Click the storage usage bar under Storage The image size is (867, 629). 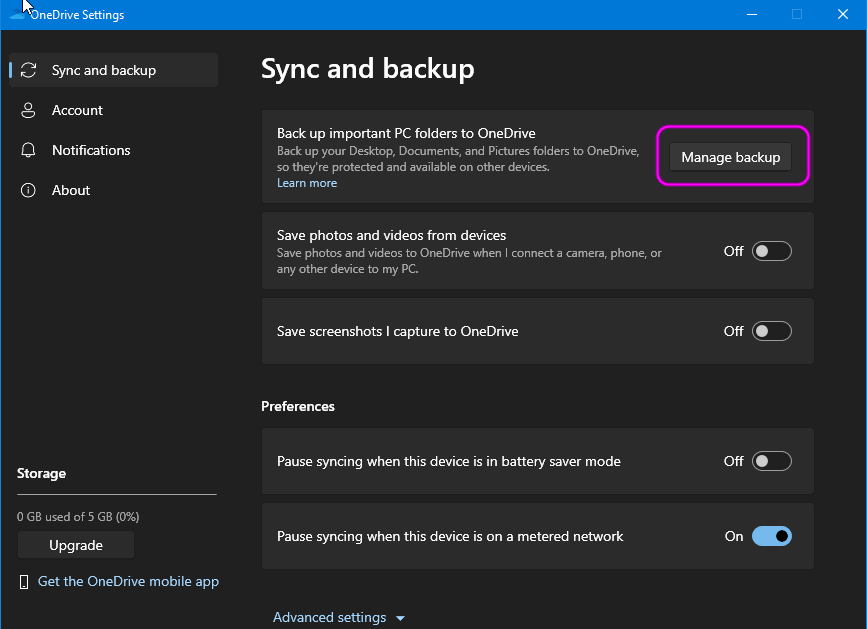click(x=117, y=495)
